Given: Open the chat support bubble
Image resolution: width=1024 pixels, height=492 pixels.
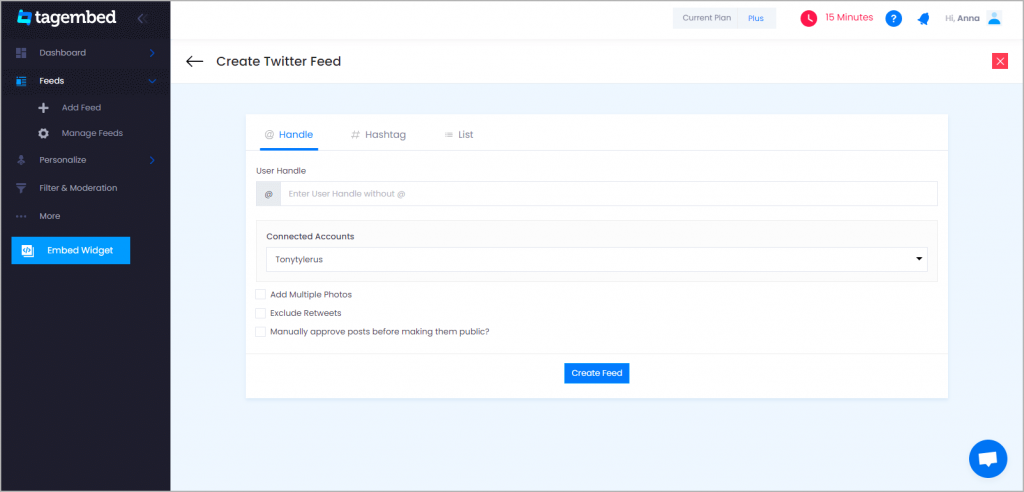Looking at the screenshot, I should [988, 459].
